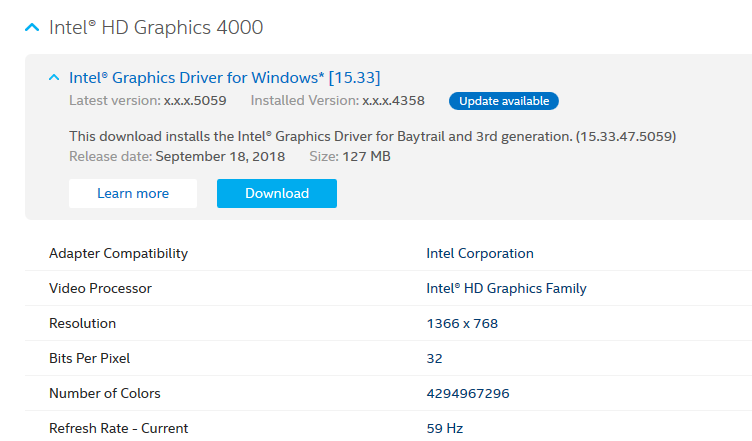The image size is (752, 441).
Task: Click the Intel HD Graphics Family value
Action: point(506,289)
